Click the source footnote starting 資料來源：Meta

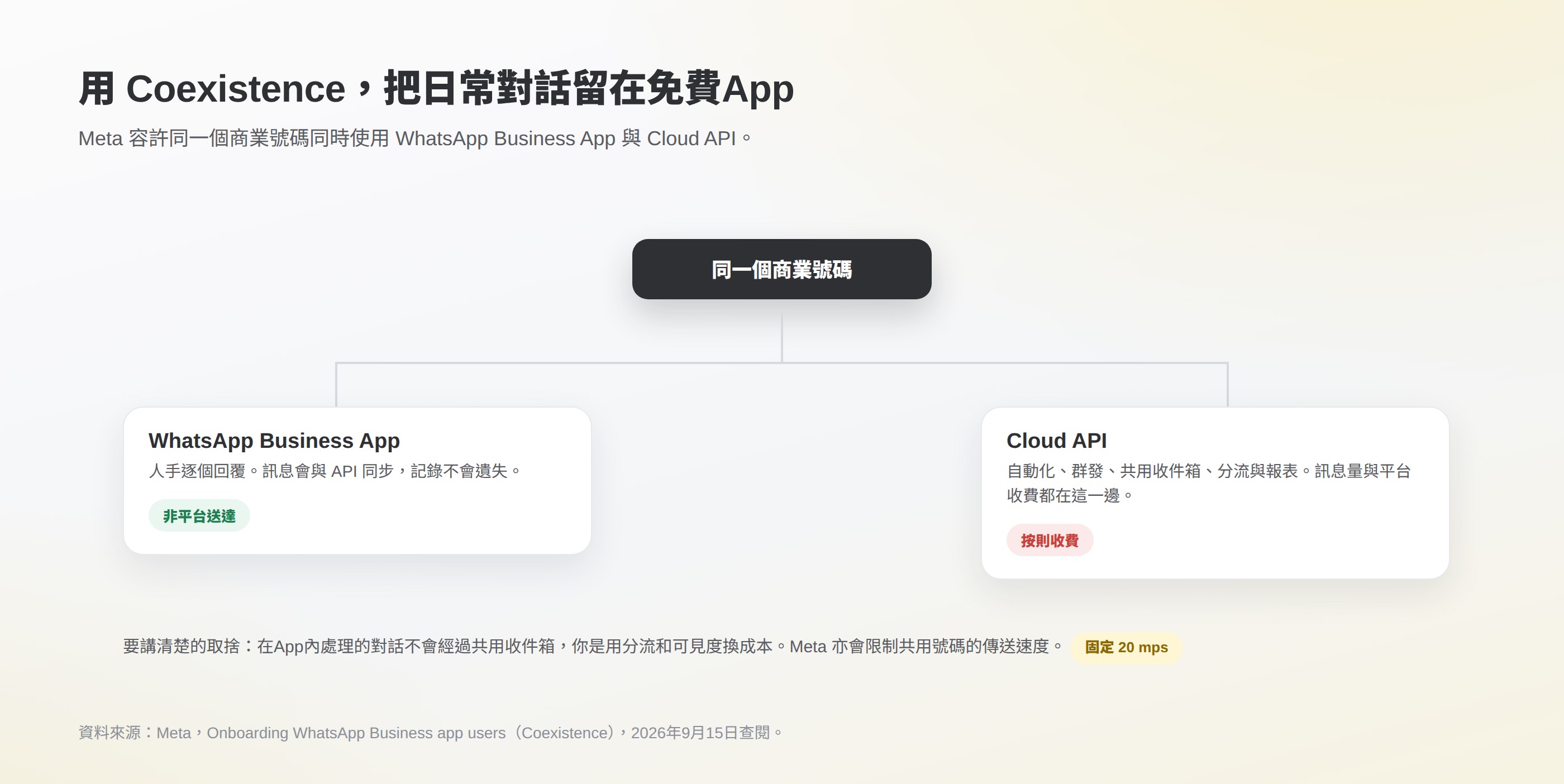[431, 733]
